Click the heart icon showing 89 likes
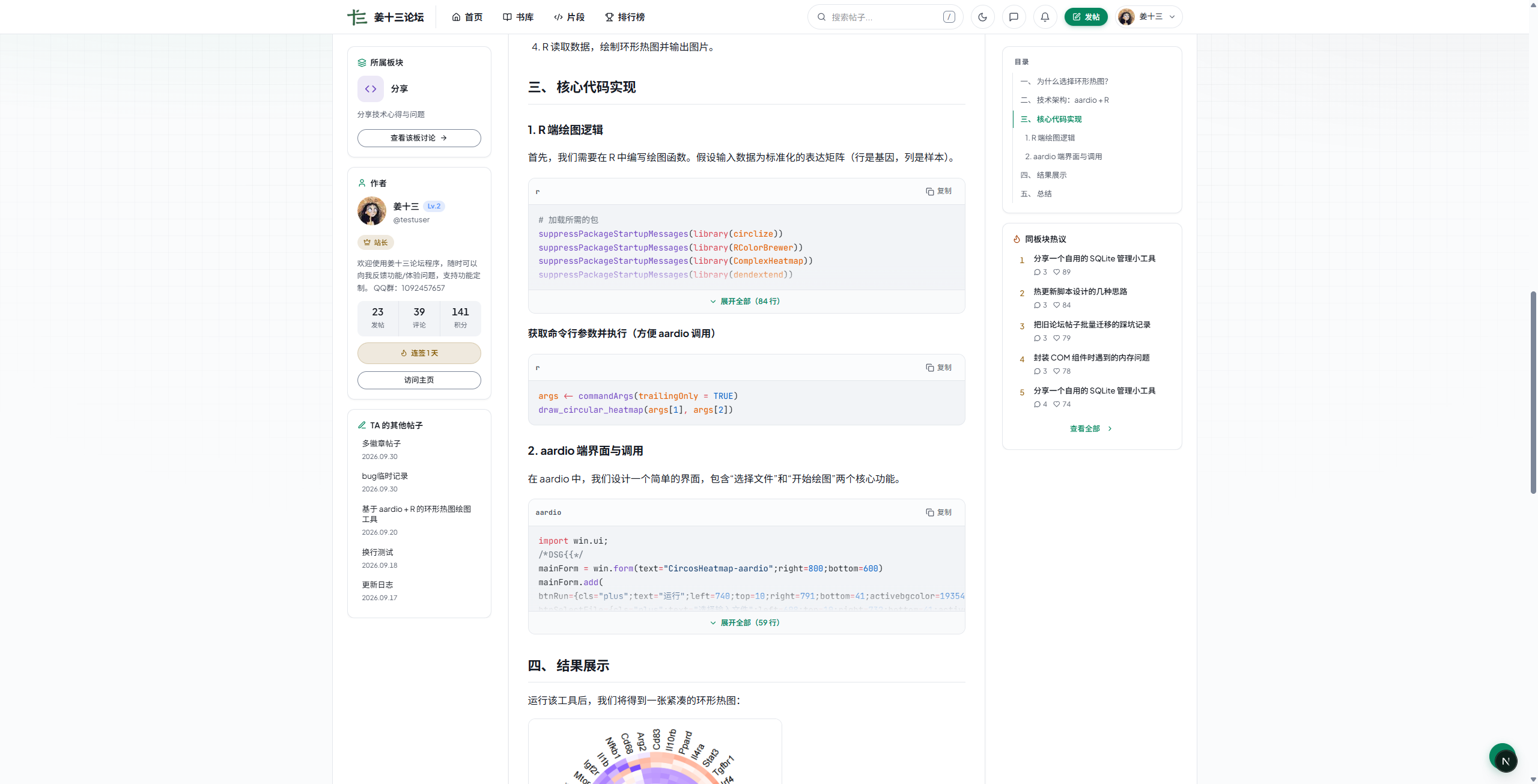1538x784 pixels. coord(1056,272)
